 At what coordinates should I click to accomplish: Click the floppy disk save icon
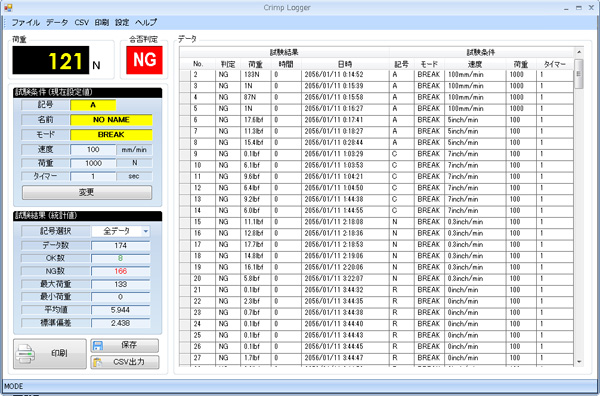[98, 345]
